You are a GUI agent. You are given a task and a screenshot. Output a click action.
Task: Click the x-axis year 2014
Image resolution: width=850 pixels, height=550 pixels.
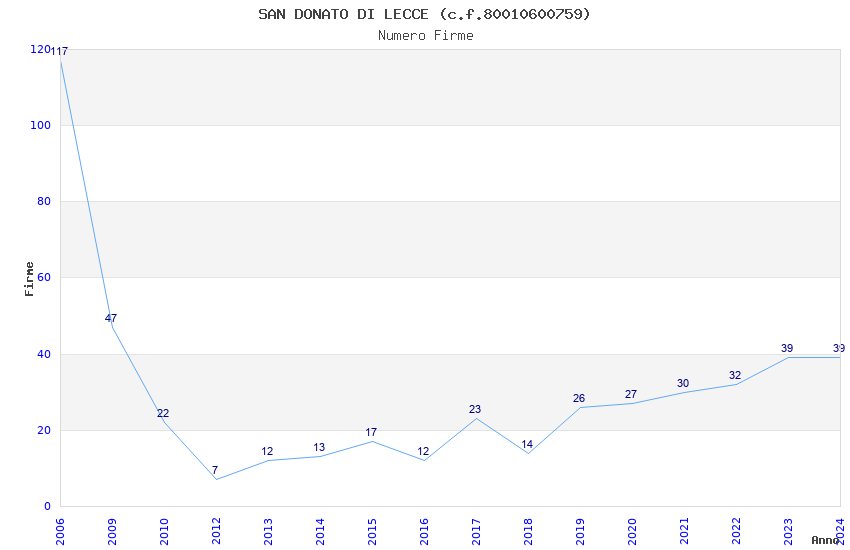[320, 532]
